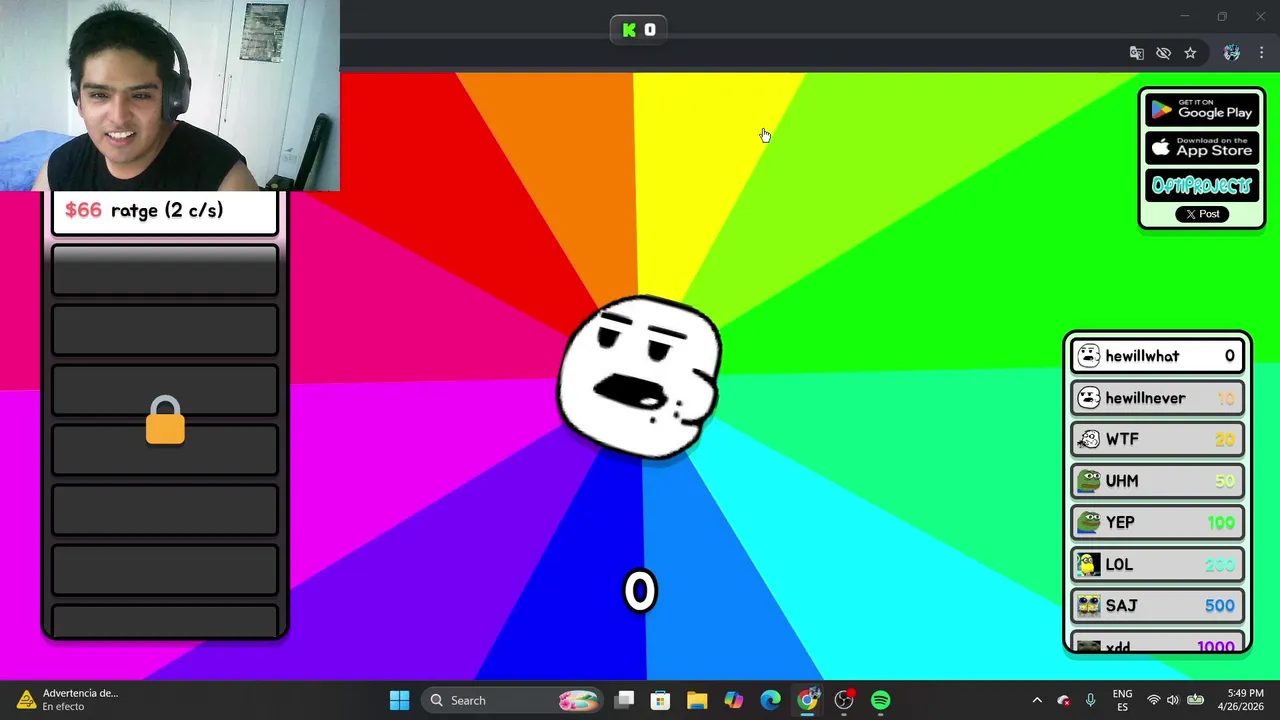Open the Wi-Fi network tray icon

click(1154, 700)
